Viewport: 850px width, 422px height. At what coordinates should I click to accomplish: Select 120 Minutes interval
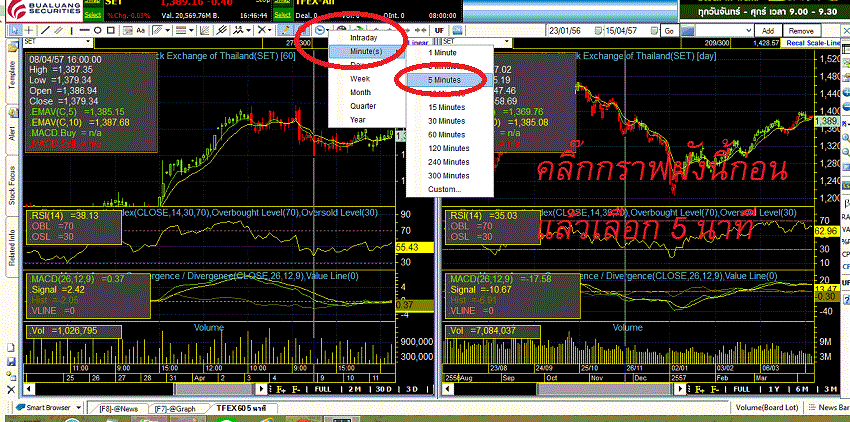(450, 148)
